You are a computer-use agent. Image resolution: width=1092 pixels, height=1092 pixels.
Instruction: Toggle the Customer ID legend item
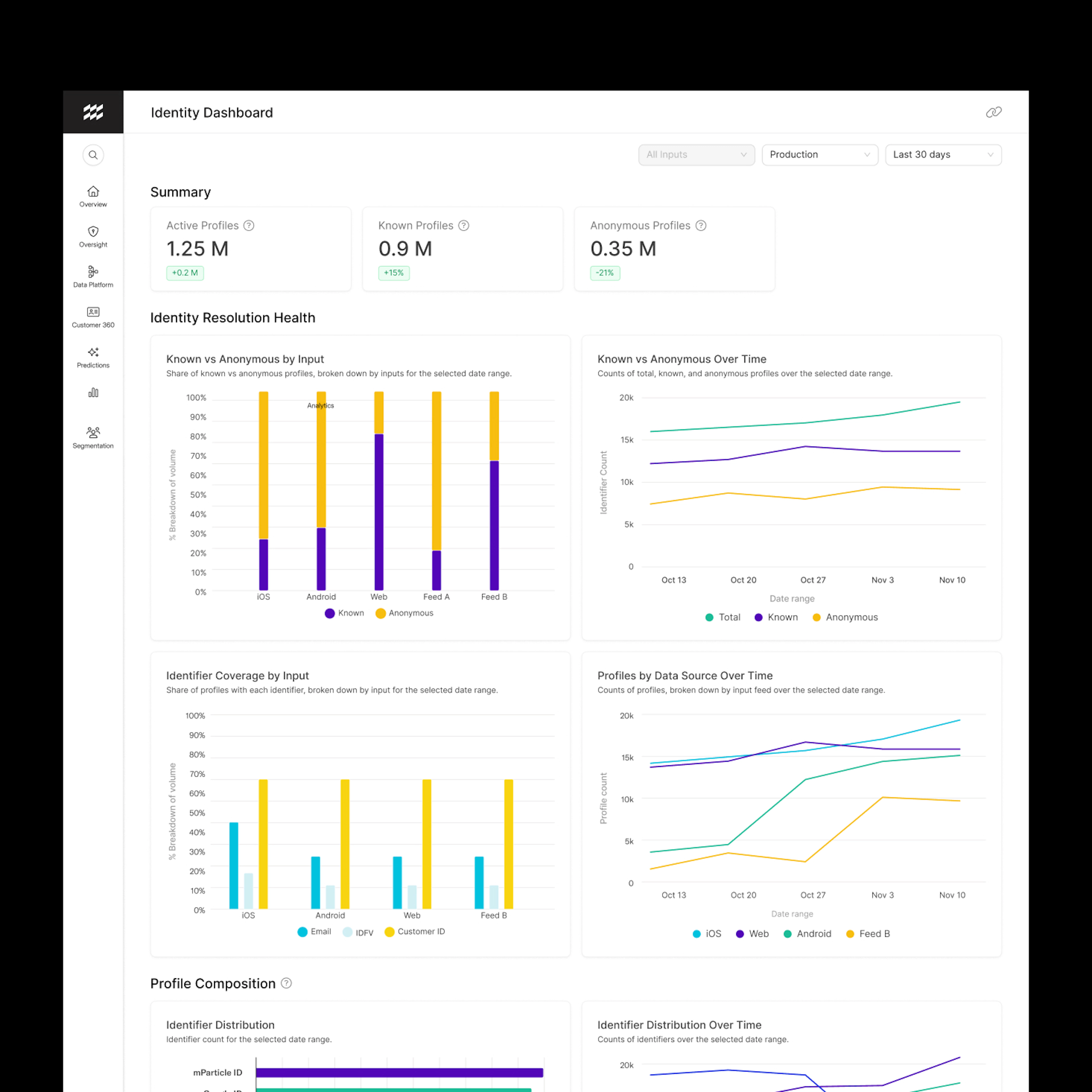(415, 932)
